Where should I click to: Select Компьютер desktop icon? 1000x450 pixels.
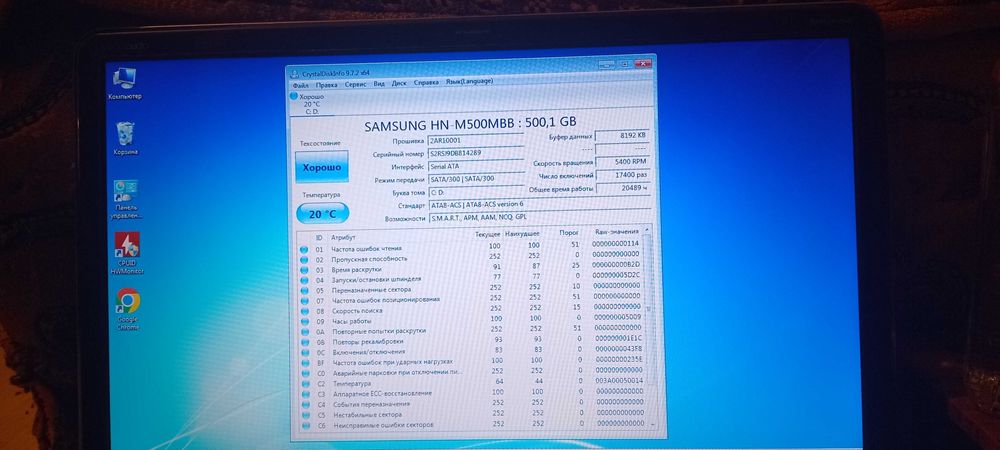click(124, 83)
